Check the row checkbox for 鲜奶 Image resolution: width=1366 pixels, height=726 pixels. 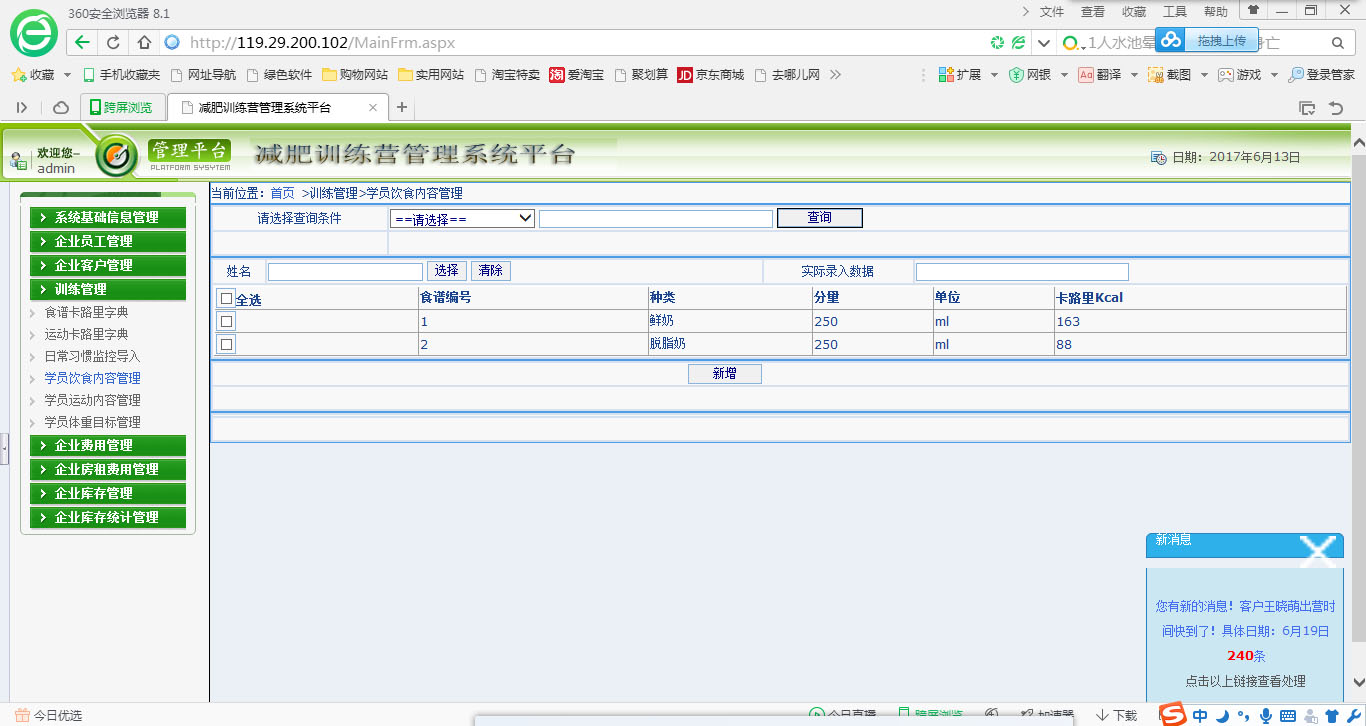(x=227, y=322)
